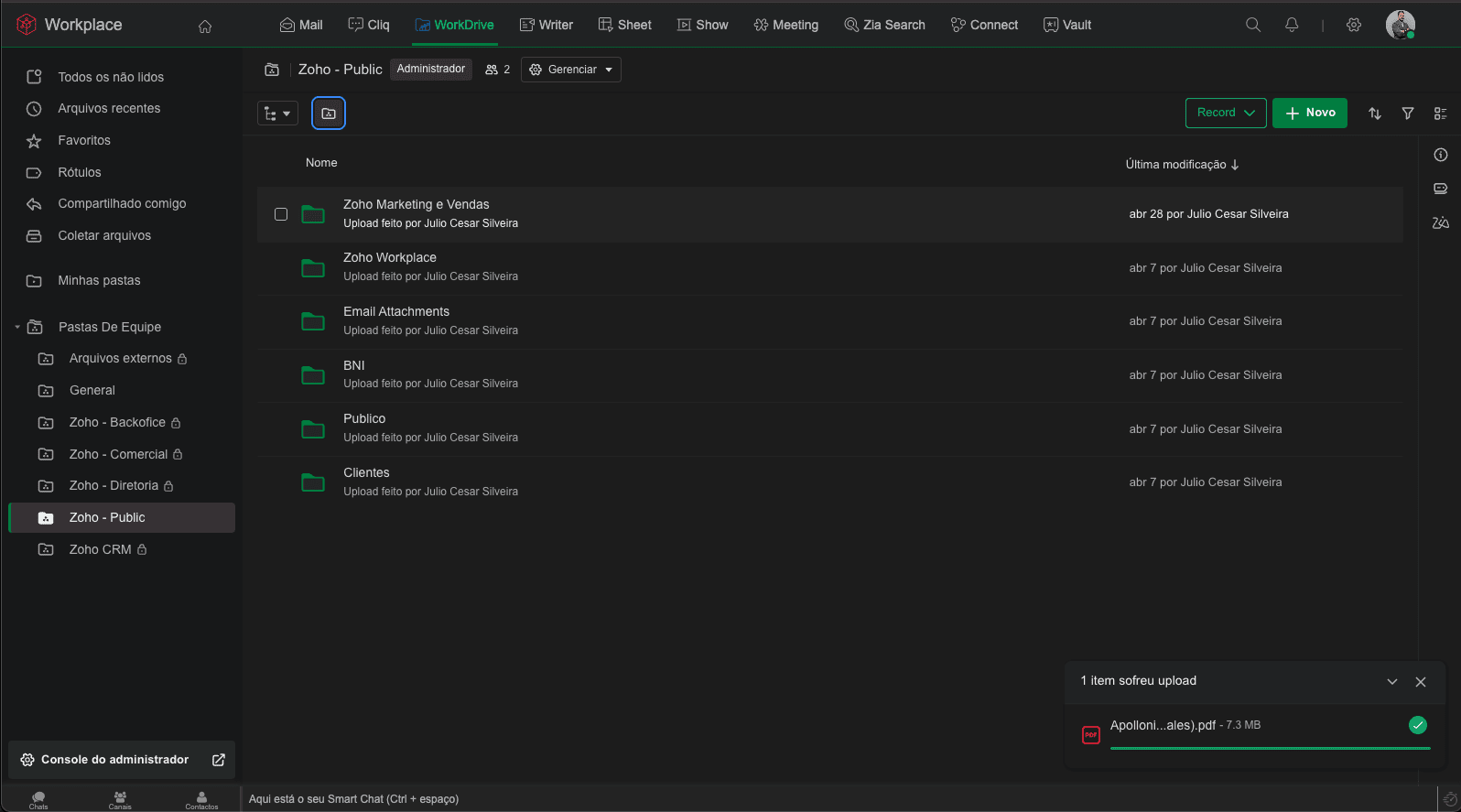The width and height of the screenshot is (1461, 812).
Task: Show the info details panel icon
Action: (x=1440, y=155)
